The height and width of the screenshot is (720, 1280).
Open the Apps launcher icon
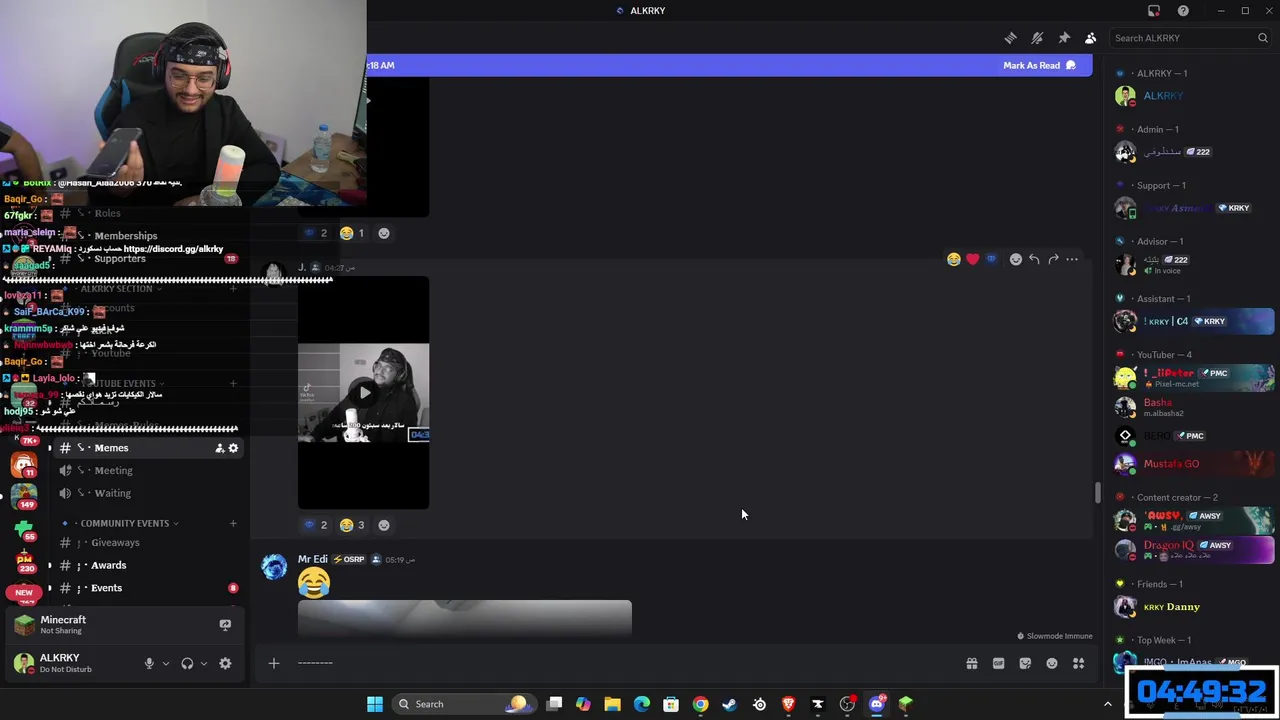1078,663
